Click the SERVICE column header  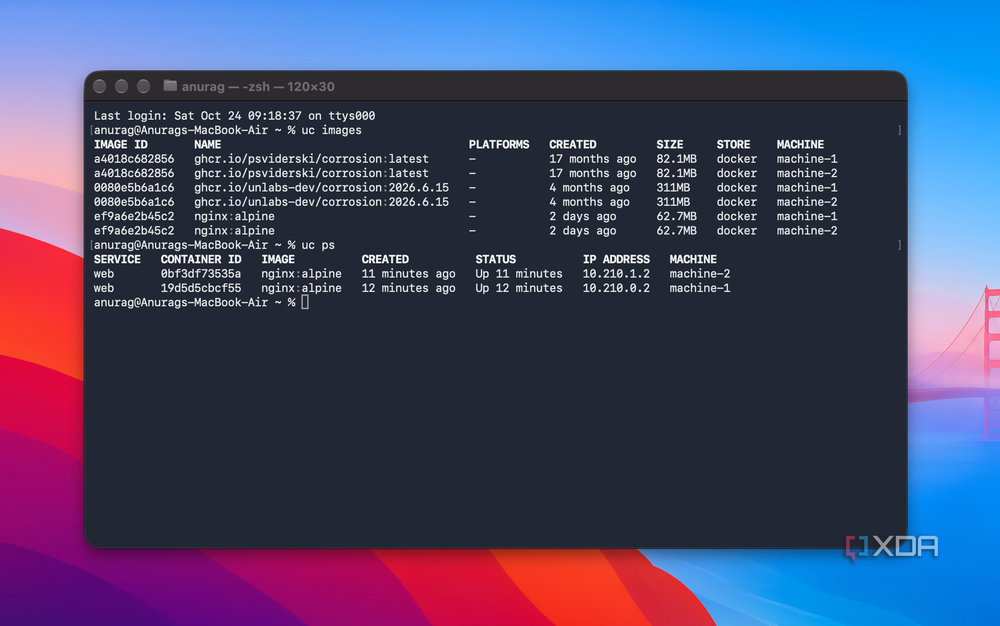coord(117,259)
